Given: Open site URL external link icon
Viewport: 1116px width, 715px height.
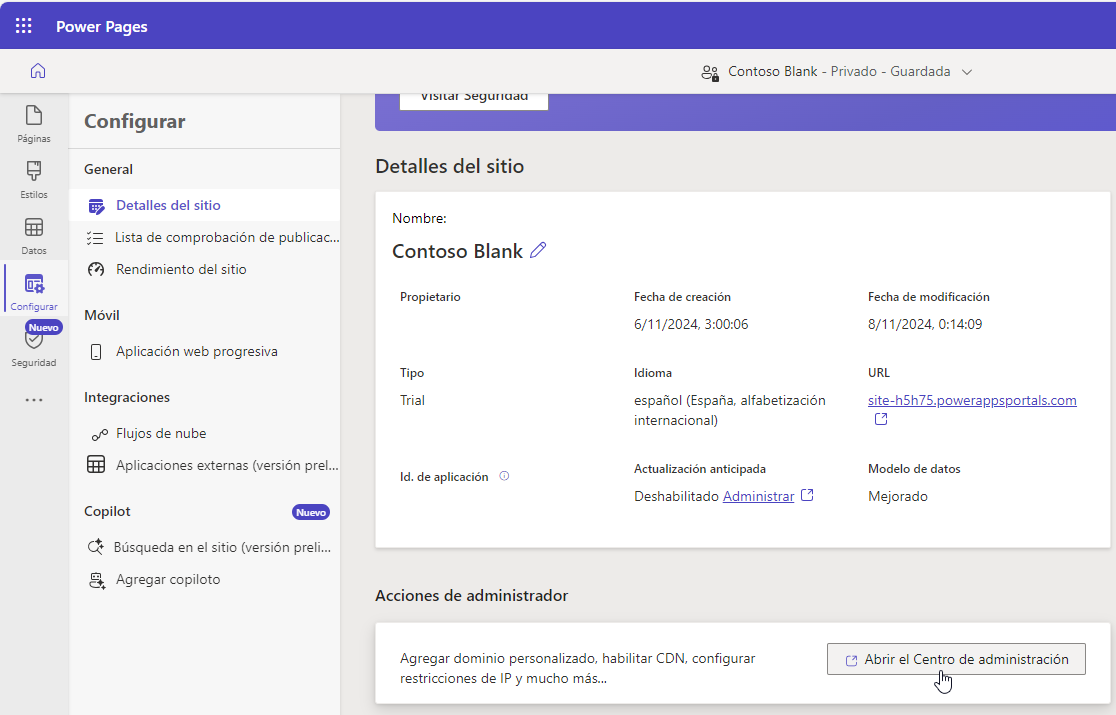Looking at the screenshot, I should (x=880, y=419).
